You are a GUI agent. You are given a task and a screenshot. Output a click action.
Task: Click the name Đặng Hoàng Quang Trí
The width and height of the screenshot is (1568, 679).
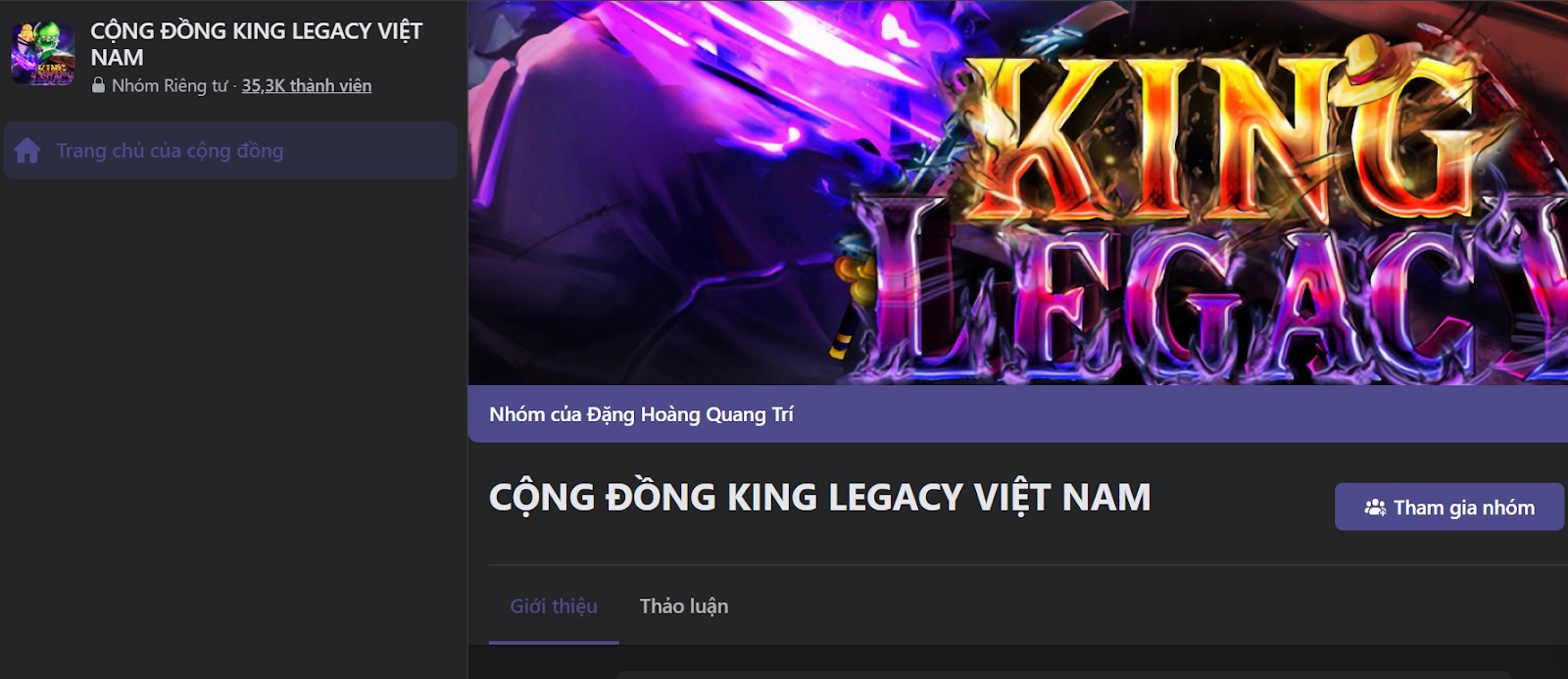click(690, 414)
